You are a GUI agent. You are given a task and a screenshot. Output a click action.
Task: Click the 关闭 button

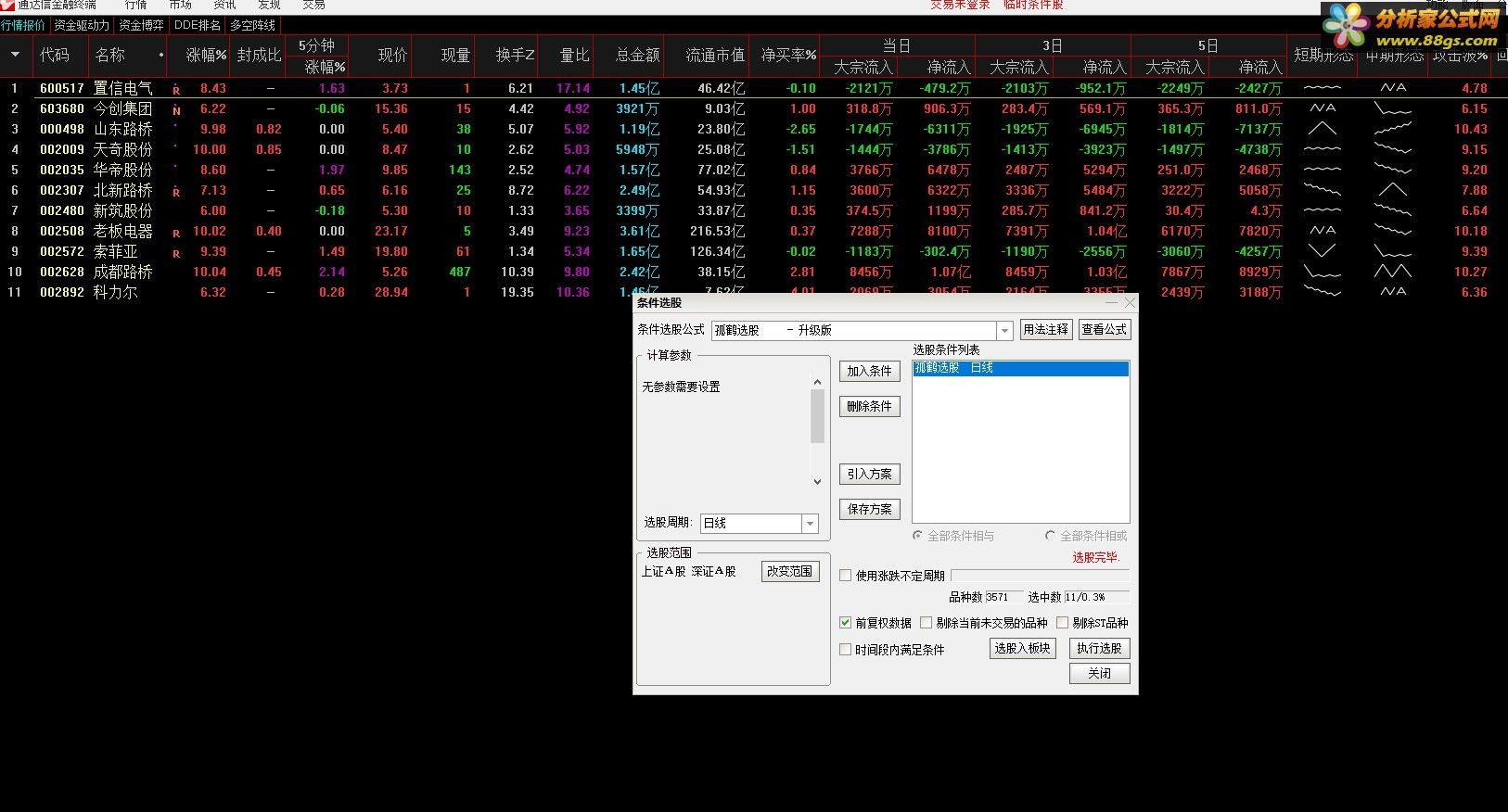point(1100,673)
